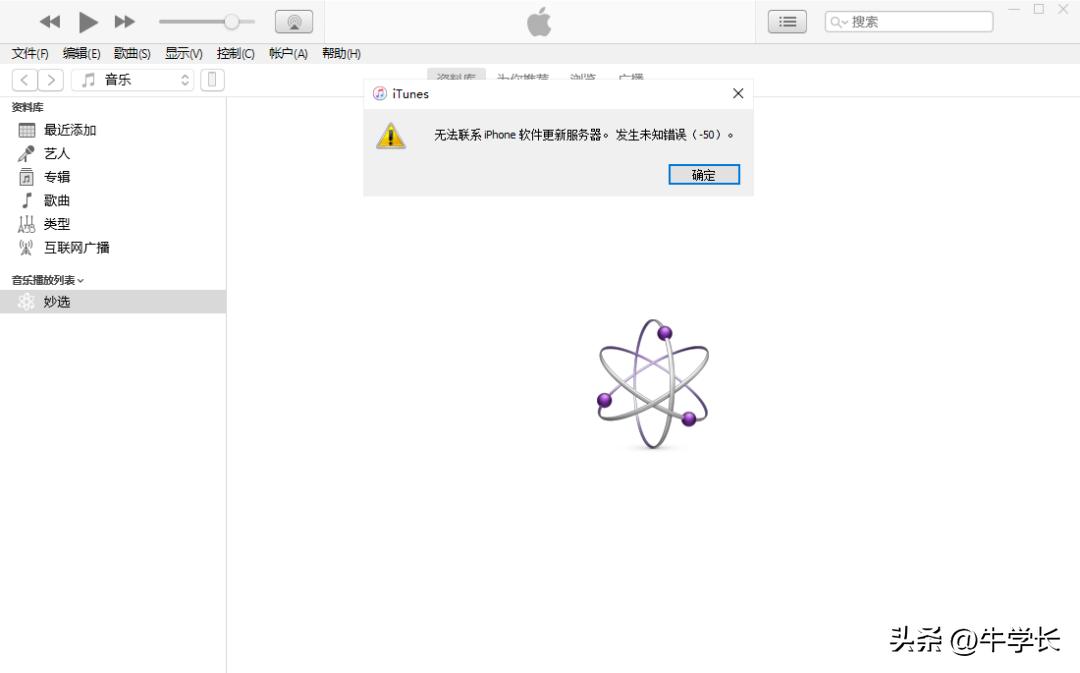The height and width of the screenshot is (673, 1080).
Task: Select 歌曲 (Songs) in the sidebar
Action: (x=56, y=200)
